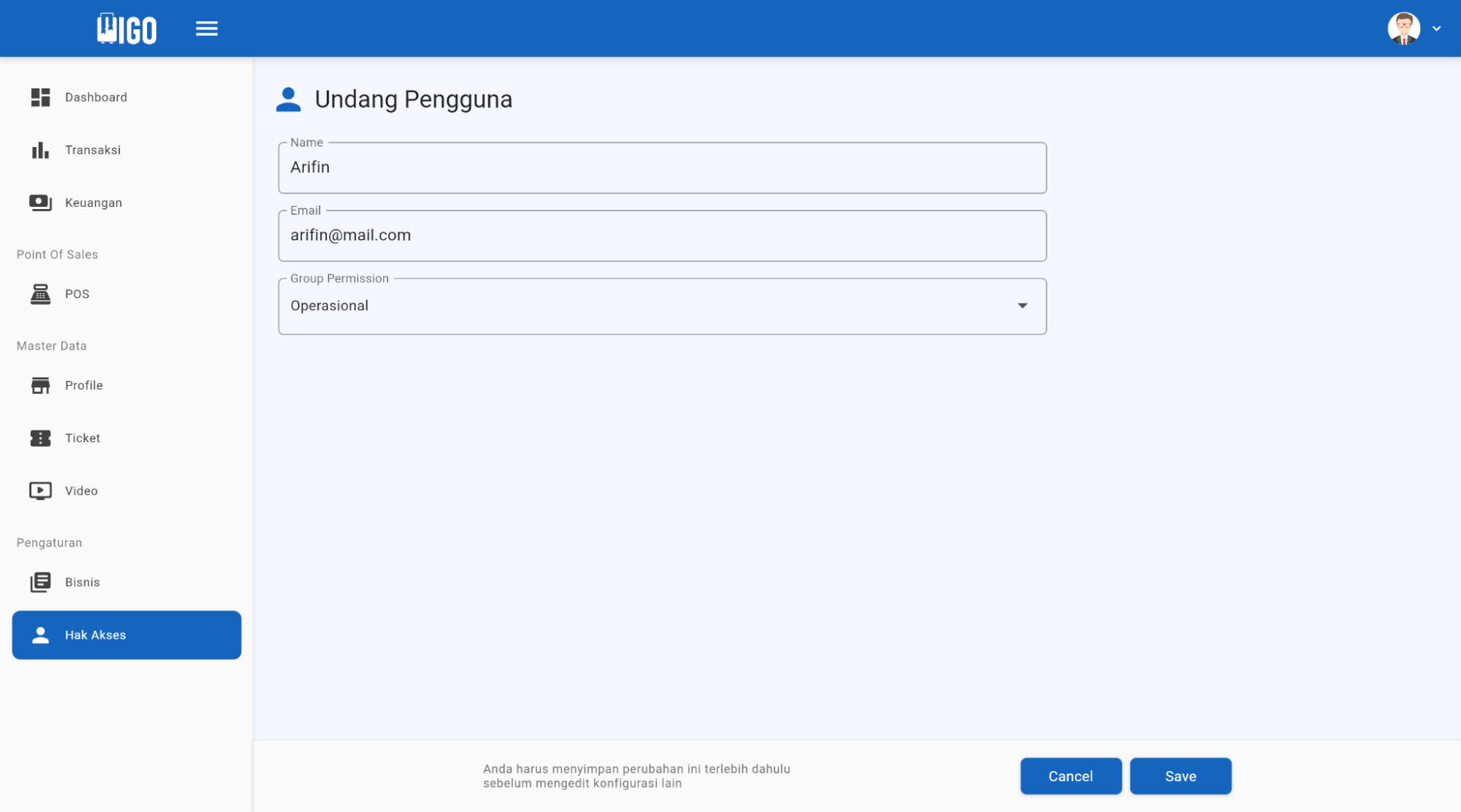Viewport: 1461px width, 812px height.
Task: Click the POS cash register icon
Action: pyautogui.click(x=40, y=294)
